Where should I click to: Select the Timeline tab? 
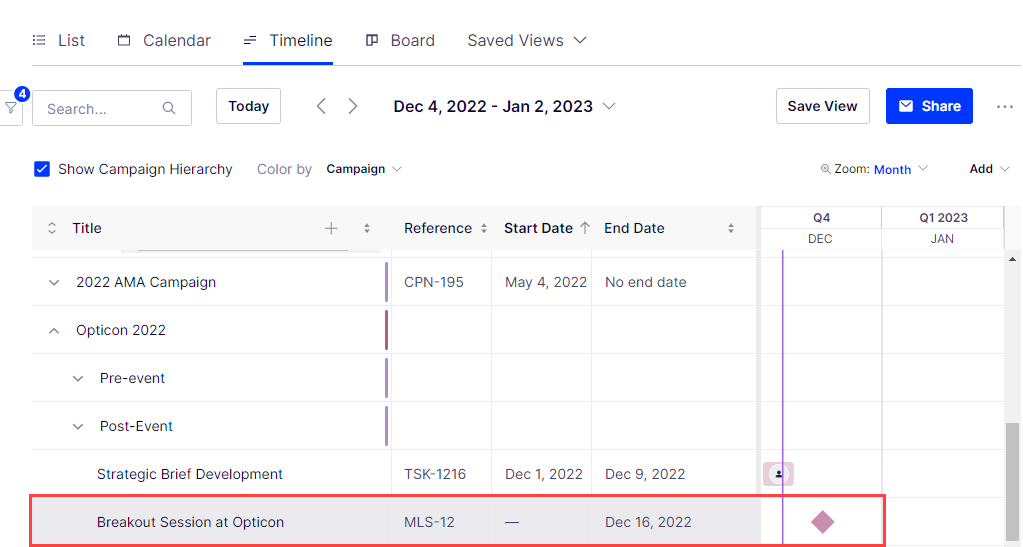click(x=288, y=40)
